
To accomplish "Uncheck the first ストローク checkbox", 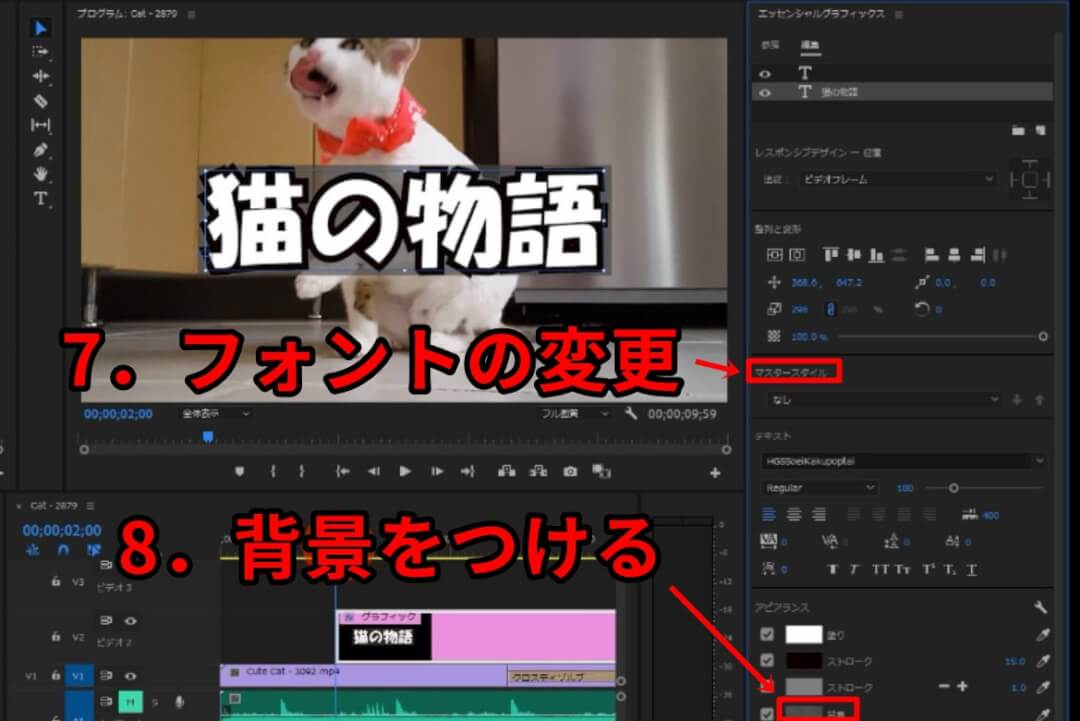I will [x=767, y=660].
